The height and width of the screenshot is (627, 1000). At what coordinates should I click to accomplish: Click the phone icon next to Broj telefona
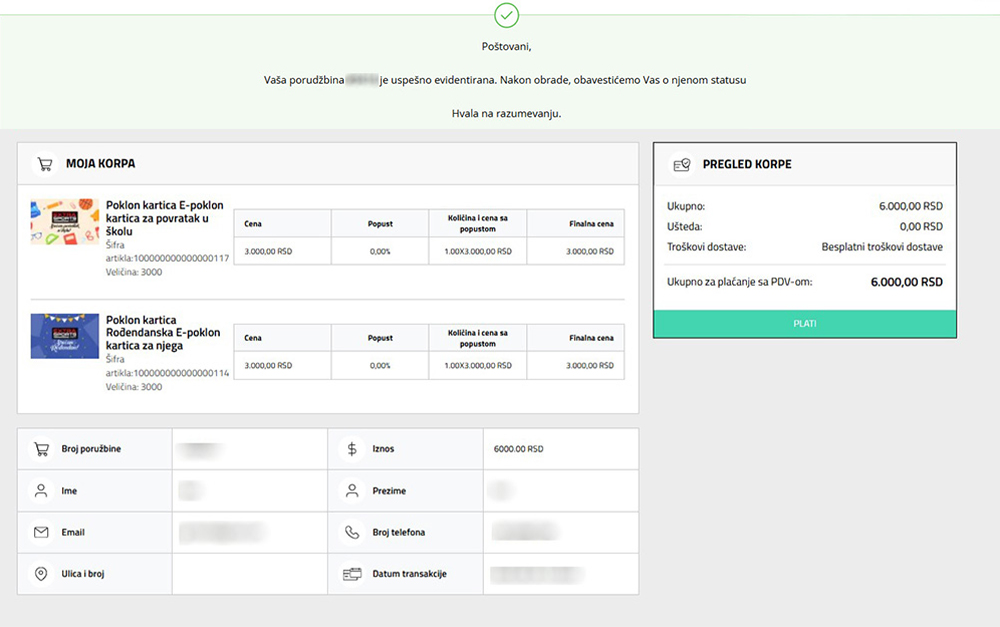pos(352,532)
